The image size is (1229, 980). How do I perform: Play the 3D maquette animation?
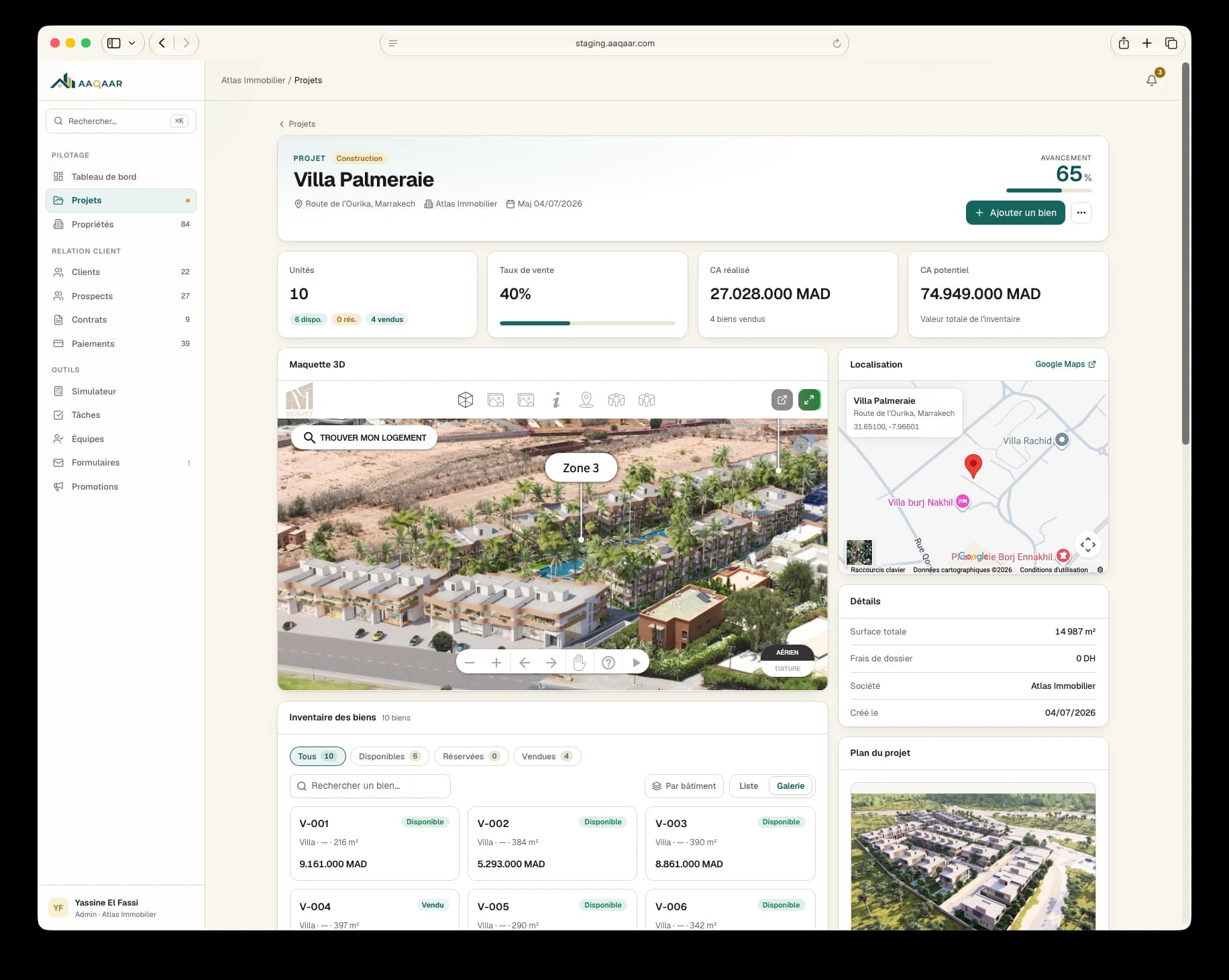636,663
